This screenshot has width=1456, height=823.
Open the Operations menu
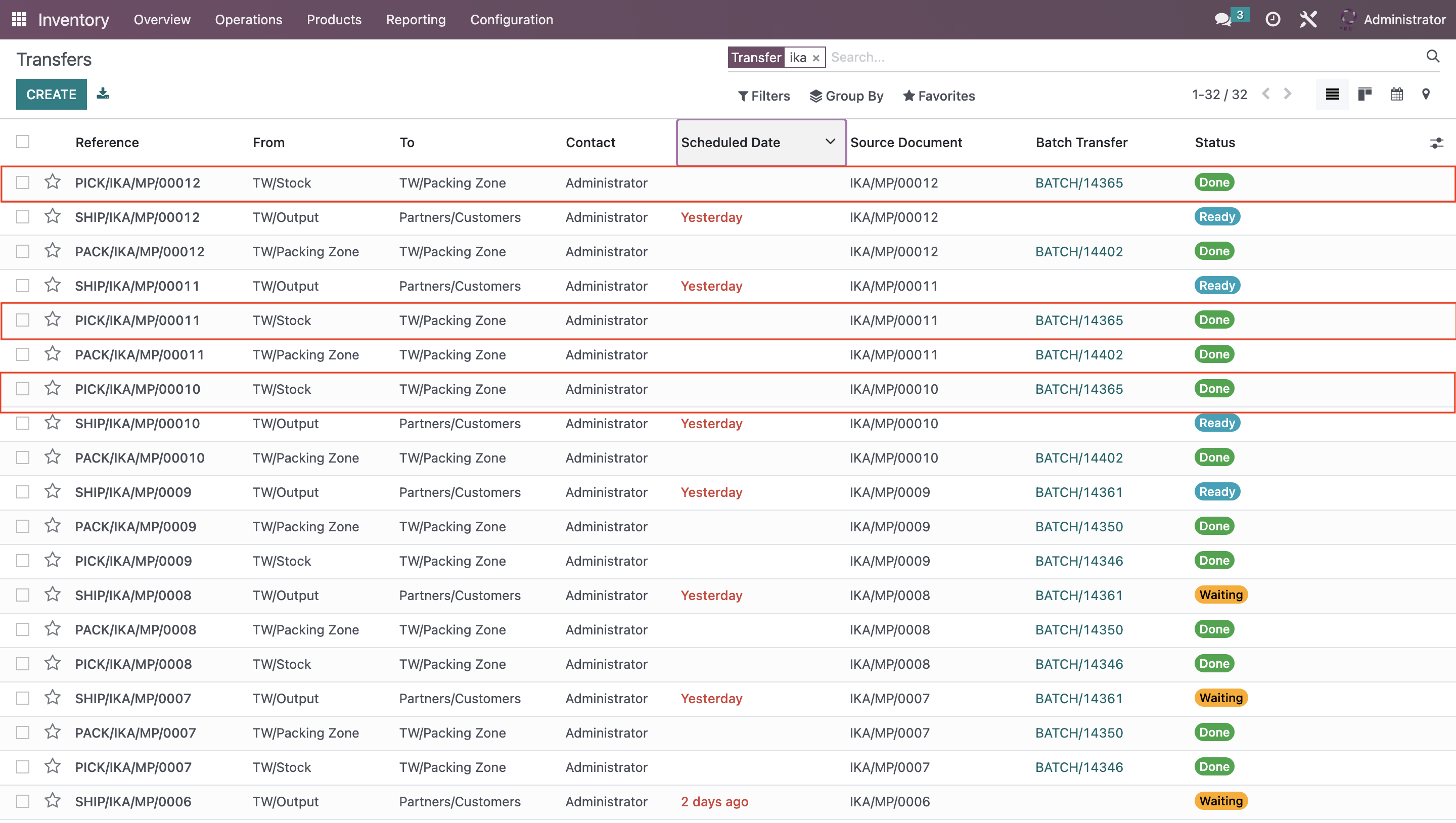click(248, 19)
